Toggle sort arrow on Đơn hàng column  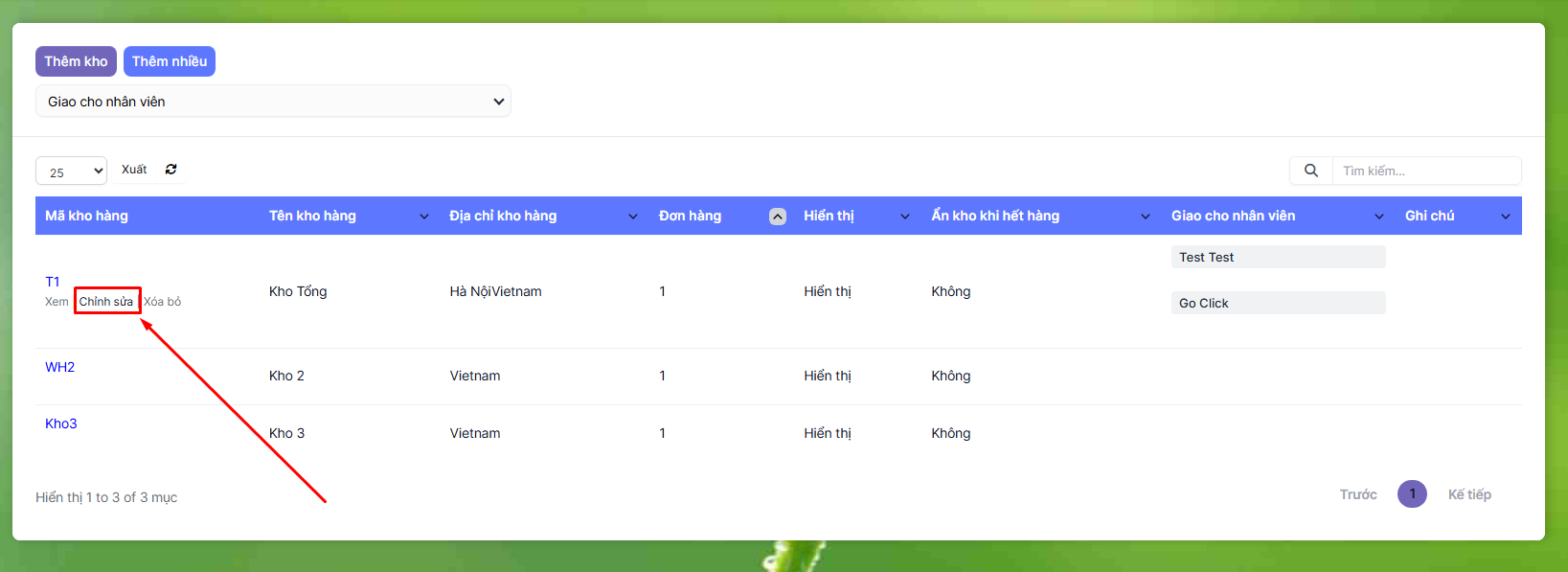778,217
